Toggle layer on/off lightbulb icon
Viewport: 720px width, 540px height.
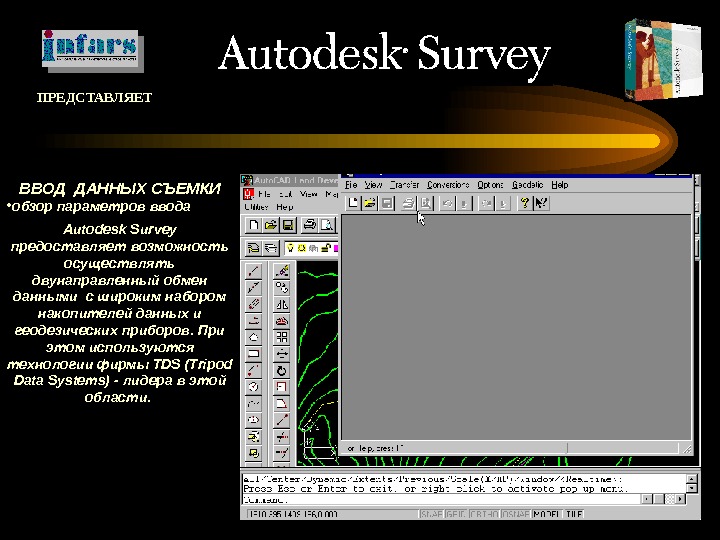(x=290, y=248)
